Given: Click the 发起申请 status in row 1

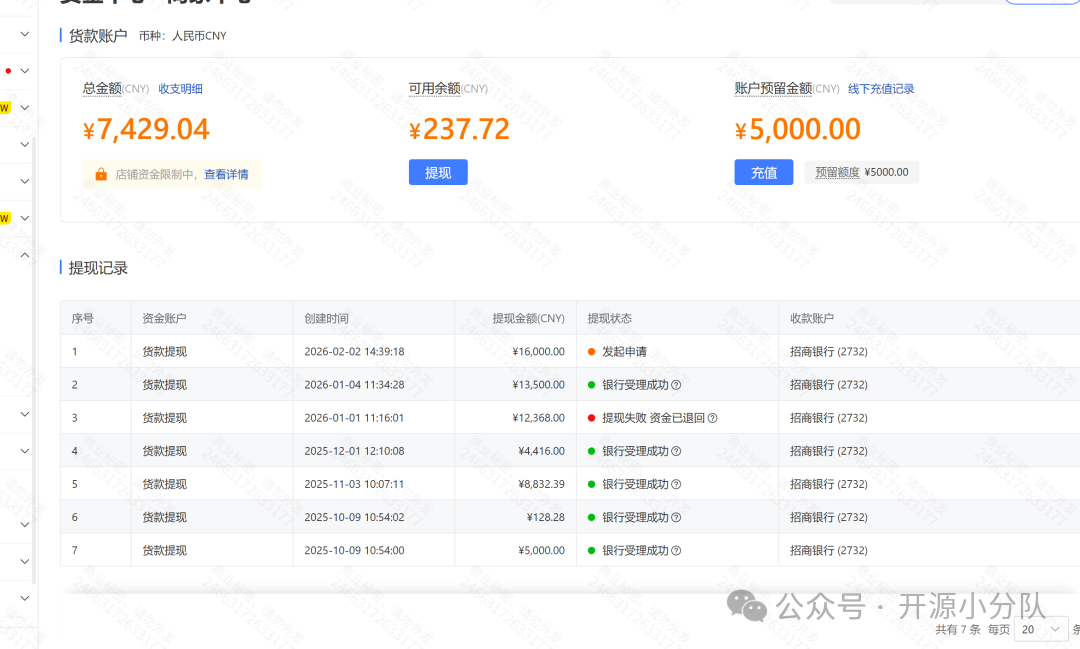Looking at the screenshot, I should [x=624, y=351].
